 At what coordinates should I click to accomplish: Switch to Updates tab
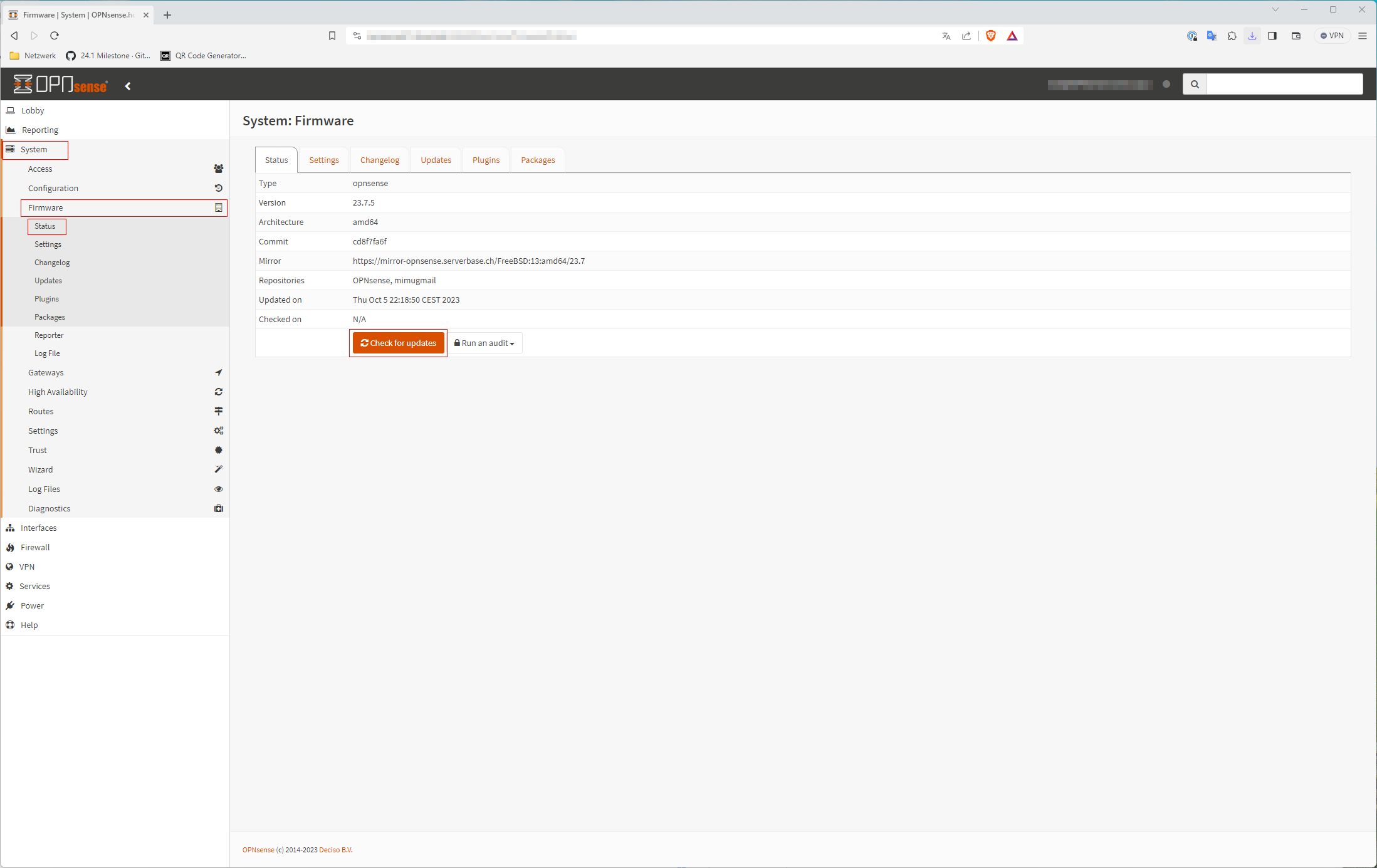point(436,160)
